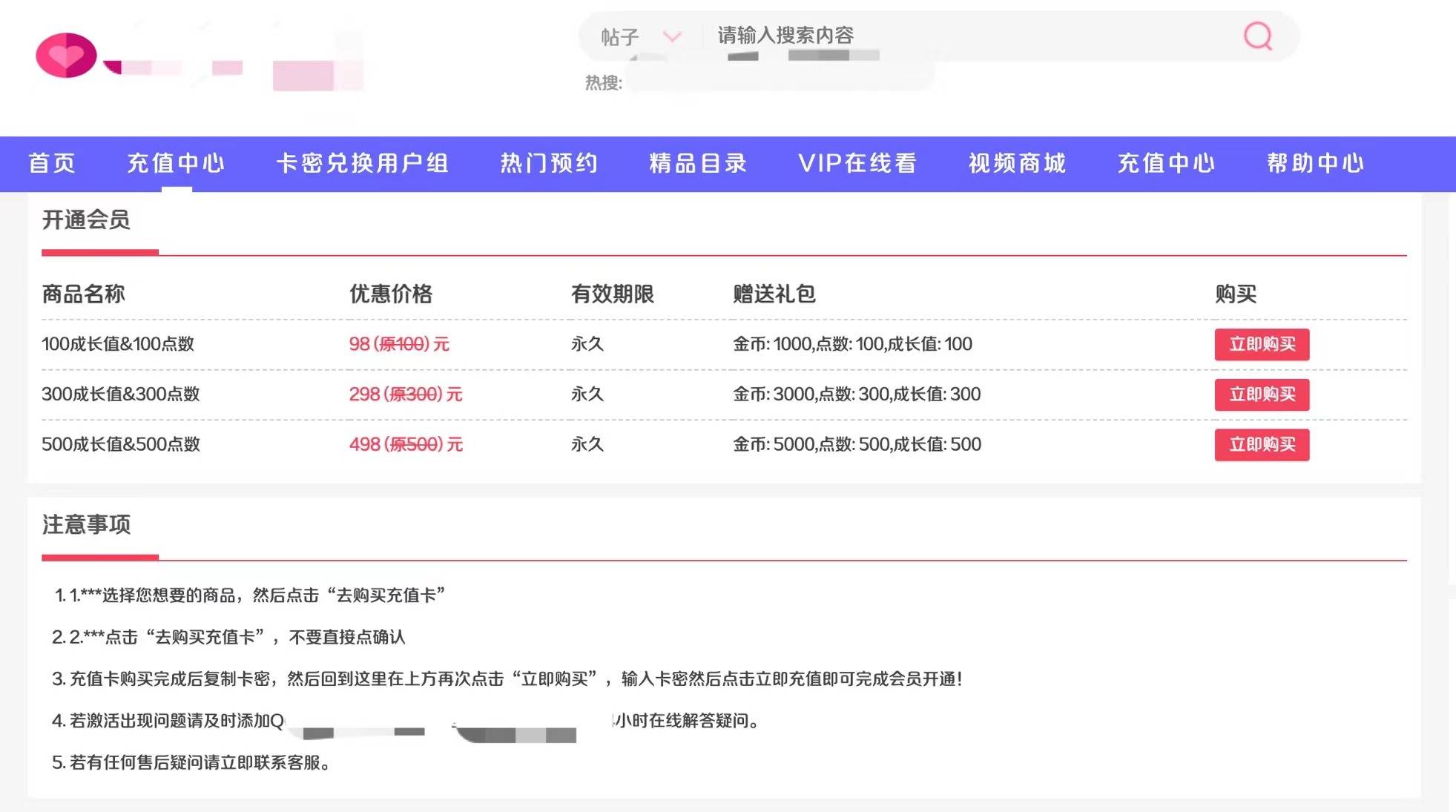This screenshot has height=812, width=1456.
Task: Click 永久 in the 300成长值 row
Action: click(587, 394)
